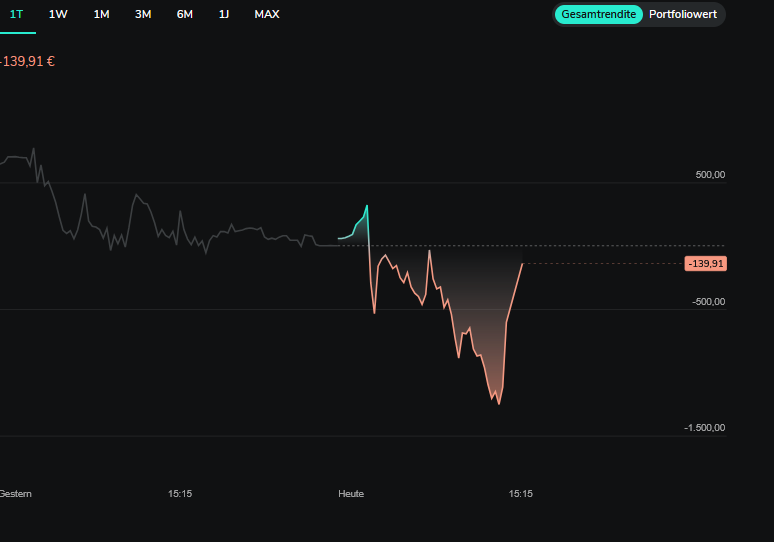Switch to the 1W time range
This screenshot has height=542, width=774.
[x=58, y=14]
